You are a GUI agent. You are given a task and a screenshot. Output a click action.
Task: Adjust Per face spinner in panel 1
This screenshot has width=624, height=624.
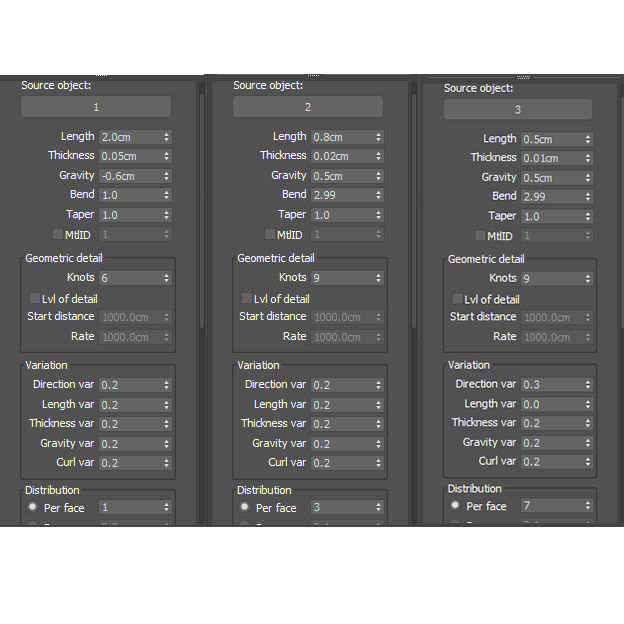[166, 507]
